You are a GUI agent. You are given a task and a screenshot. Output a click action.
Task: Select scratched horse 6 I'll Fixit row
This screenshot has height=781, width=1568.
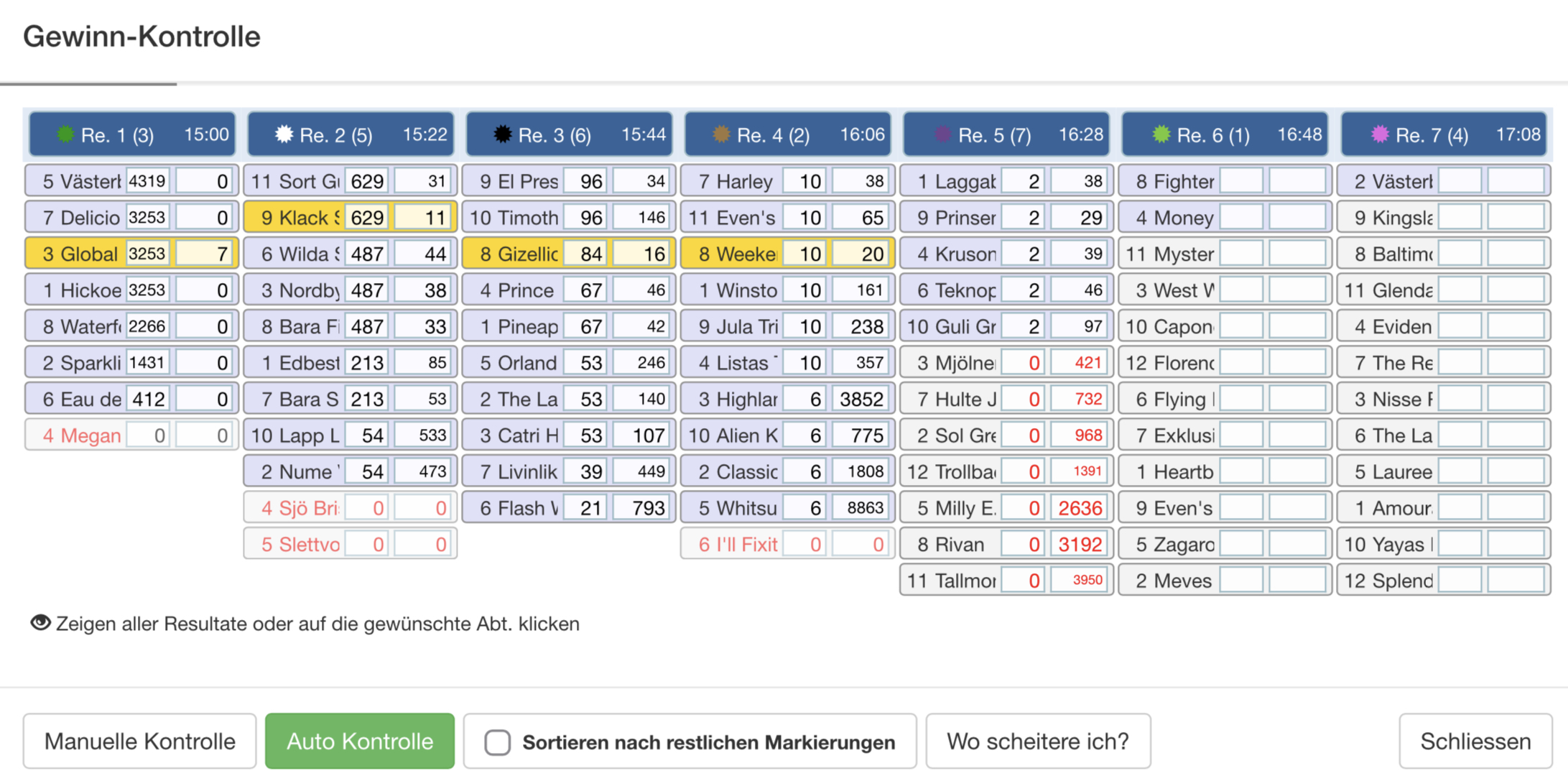pos(787,544)
